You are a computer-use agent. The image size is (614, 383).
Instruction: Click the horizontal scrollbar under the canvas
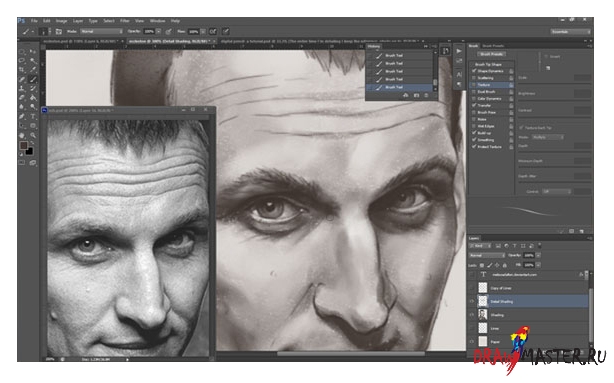click(x=351, y=354)
